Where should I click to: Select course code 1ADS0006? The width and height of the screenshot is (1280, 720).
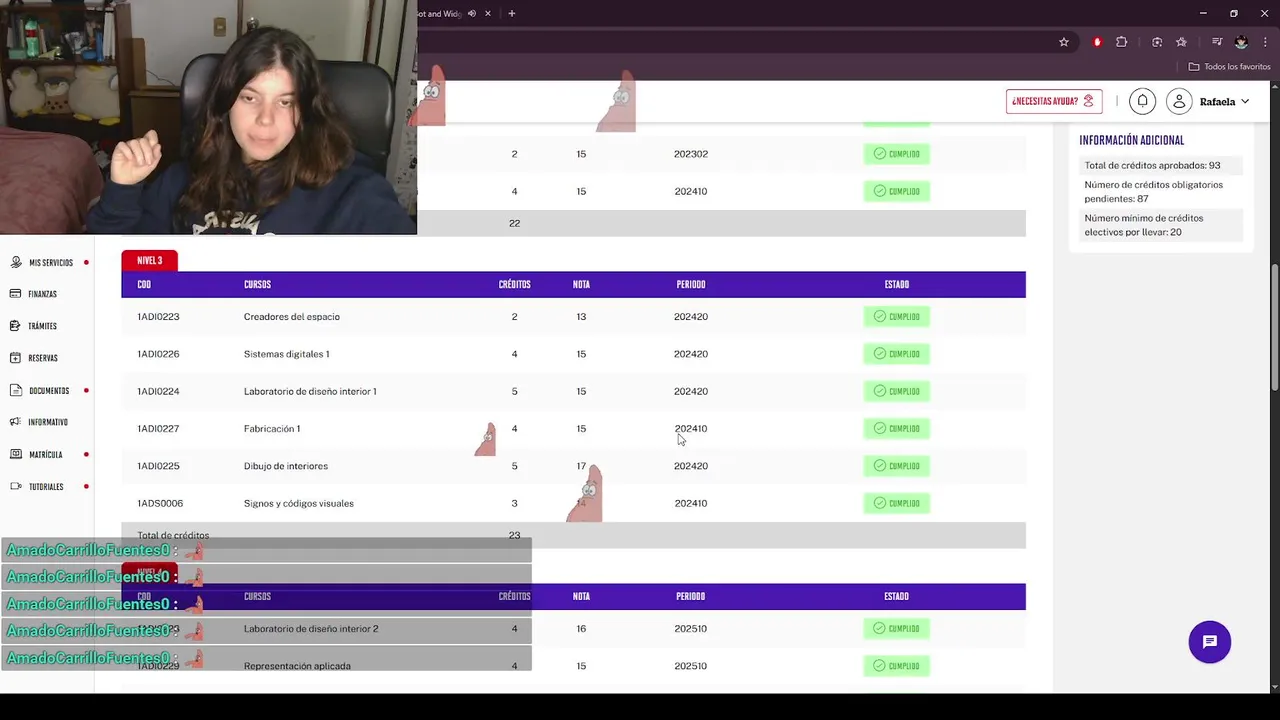pyautogui.click(x=160, y=504)
